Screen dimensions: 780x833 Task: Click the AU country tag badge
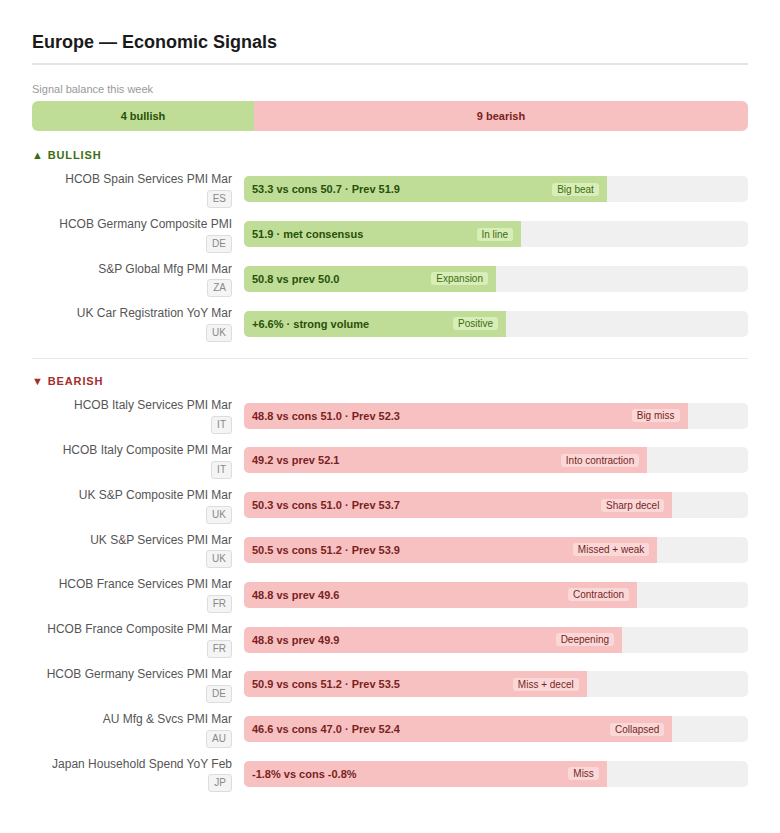tap(218, 739)
